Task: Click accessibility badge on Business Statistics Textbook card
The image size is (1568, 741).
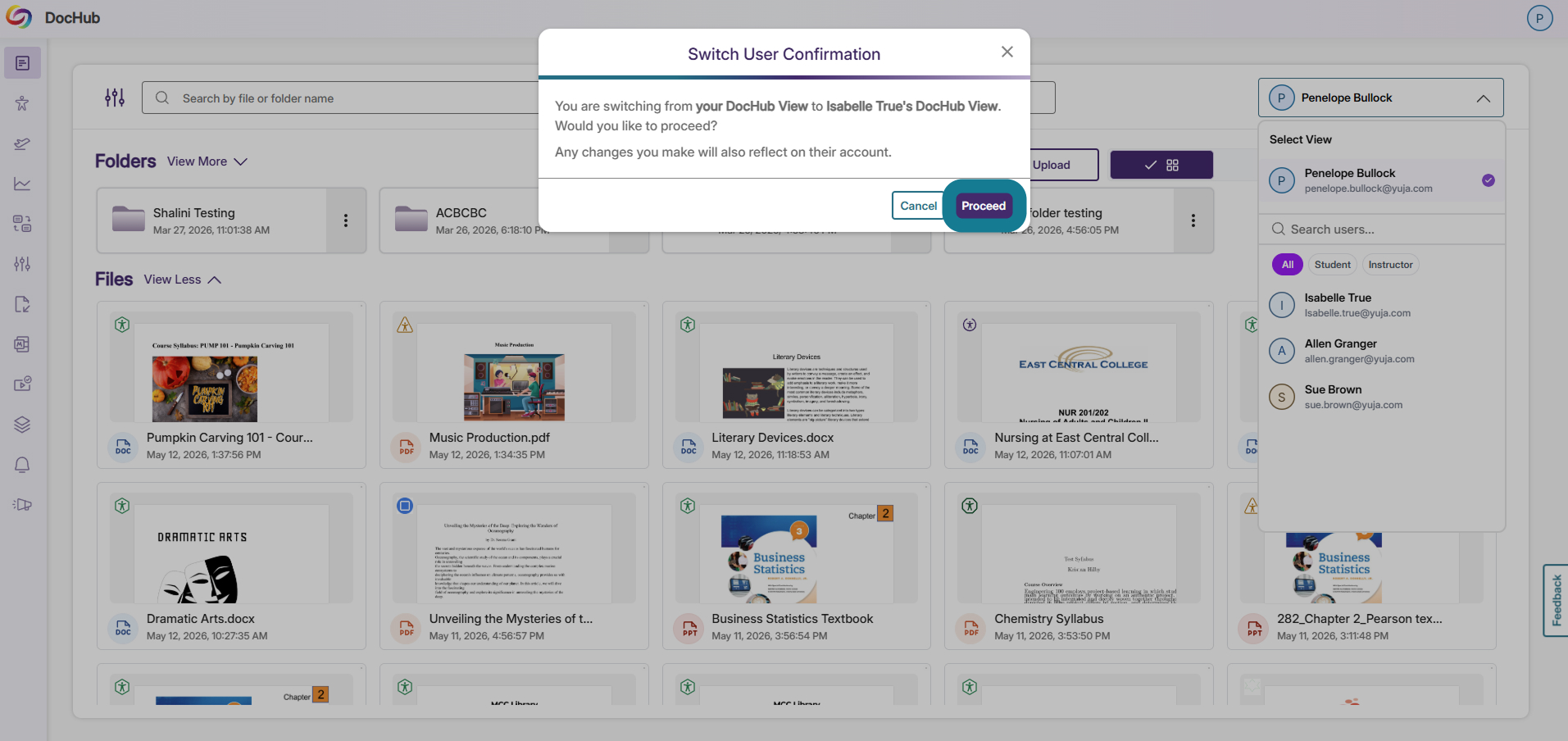Action: [x=688, y=506]
